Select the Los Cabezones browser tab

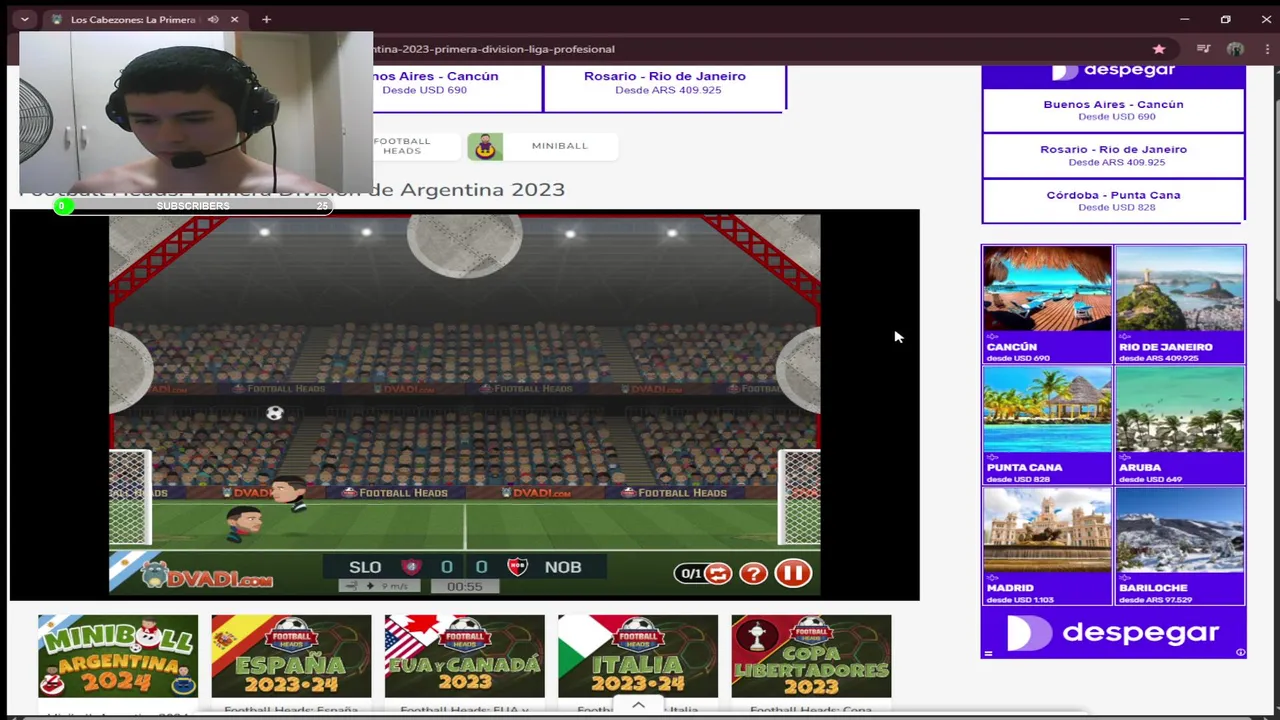145,19
